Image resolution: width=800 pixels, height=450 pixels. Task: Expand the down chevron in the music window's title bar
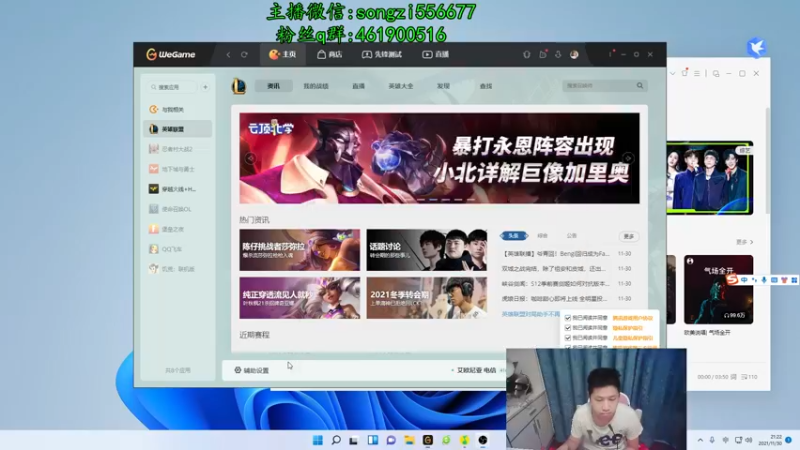tap(672, 73)
